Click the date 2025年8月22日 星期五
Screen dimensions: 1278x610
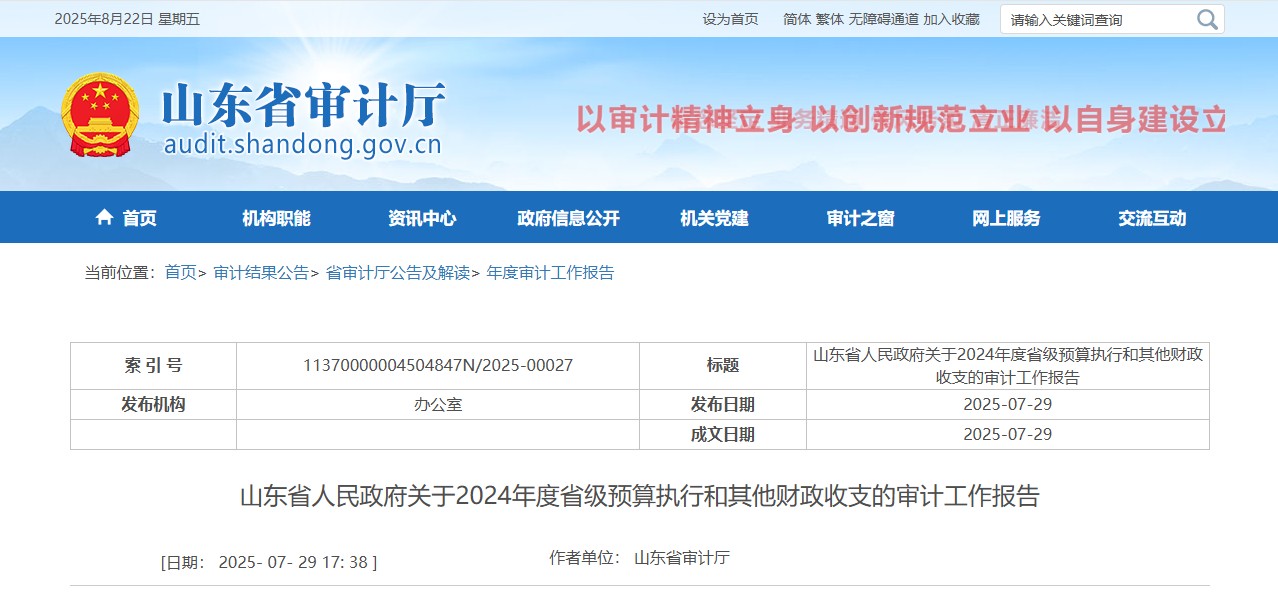[127, 19]
